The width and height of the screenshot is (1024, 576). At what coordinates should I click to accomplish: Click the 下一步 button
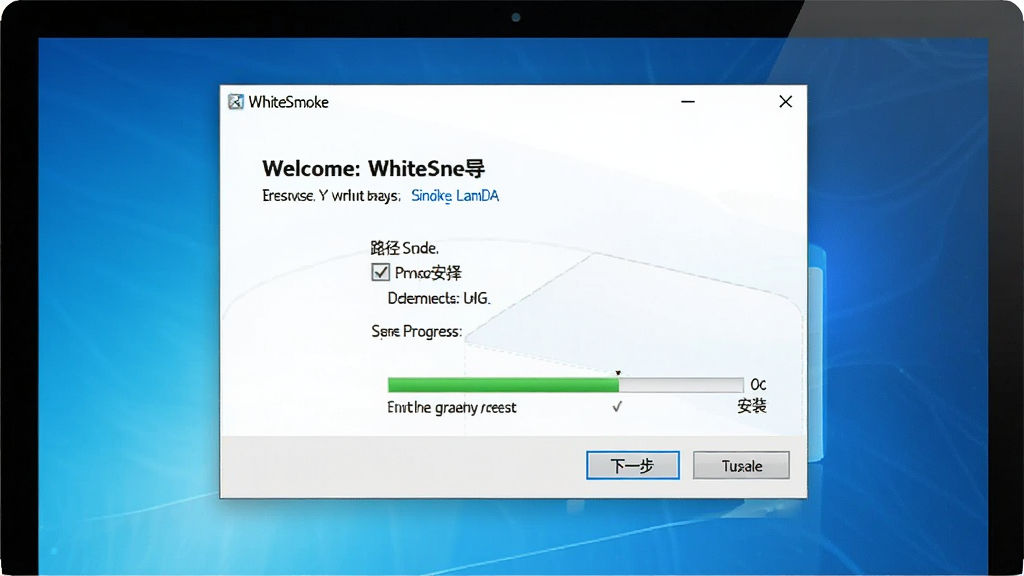pyautogui.click(x=633, y=465)
